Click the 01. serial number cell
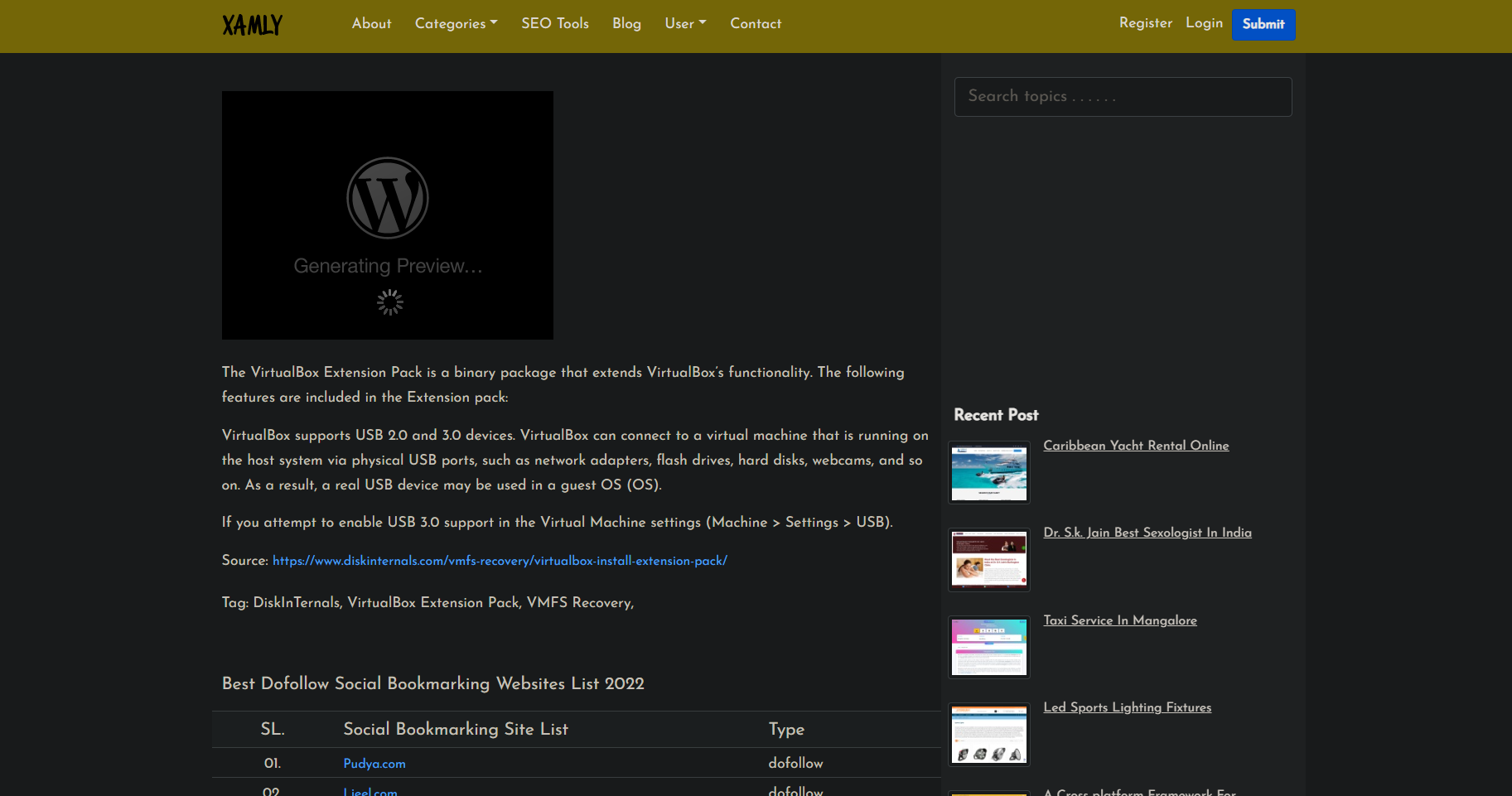 click(x=273, y=763)
